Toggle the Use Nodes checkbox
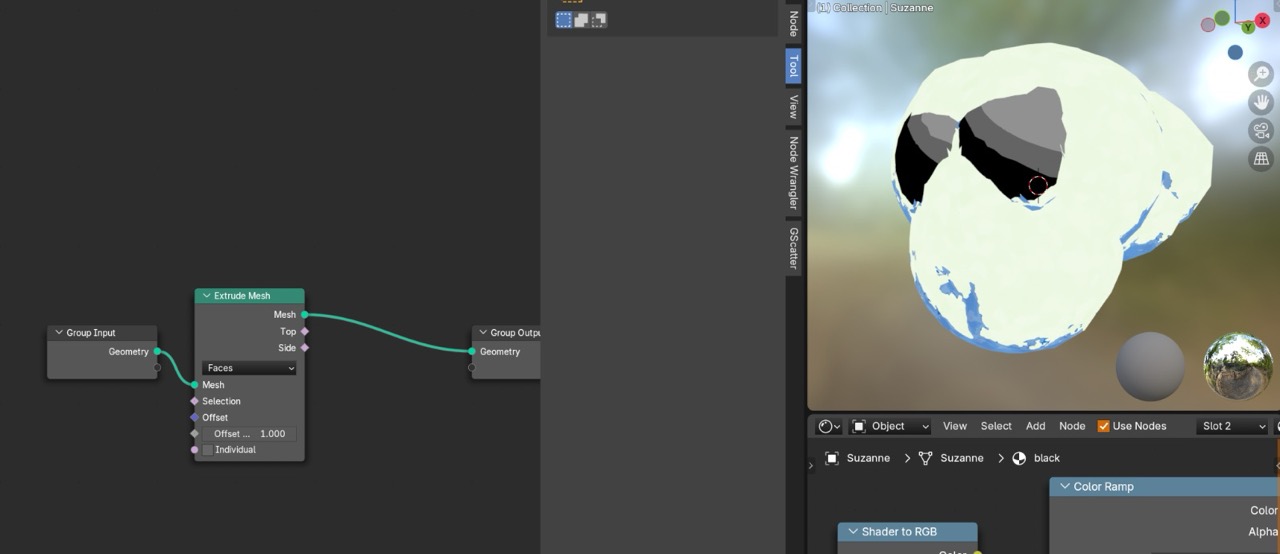This screenshot has width=1280, height=554. point(1104,426)
